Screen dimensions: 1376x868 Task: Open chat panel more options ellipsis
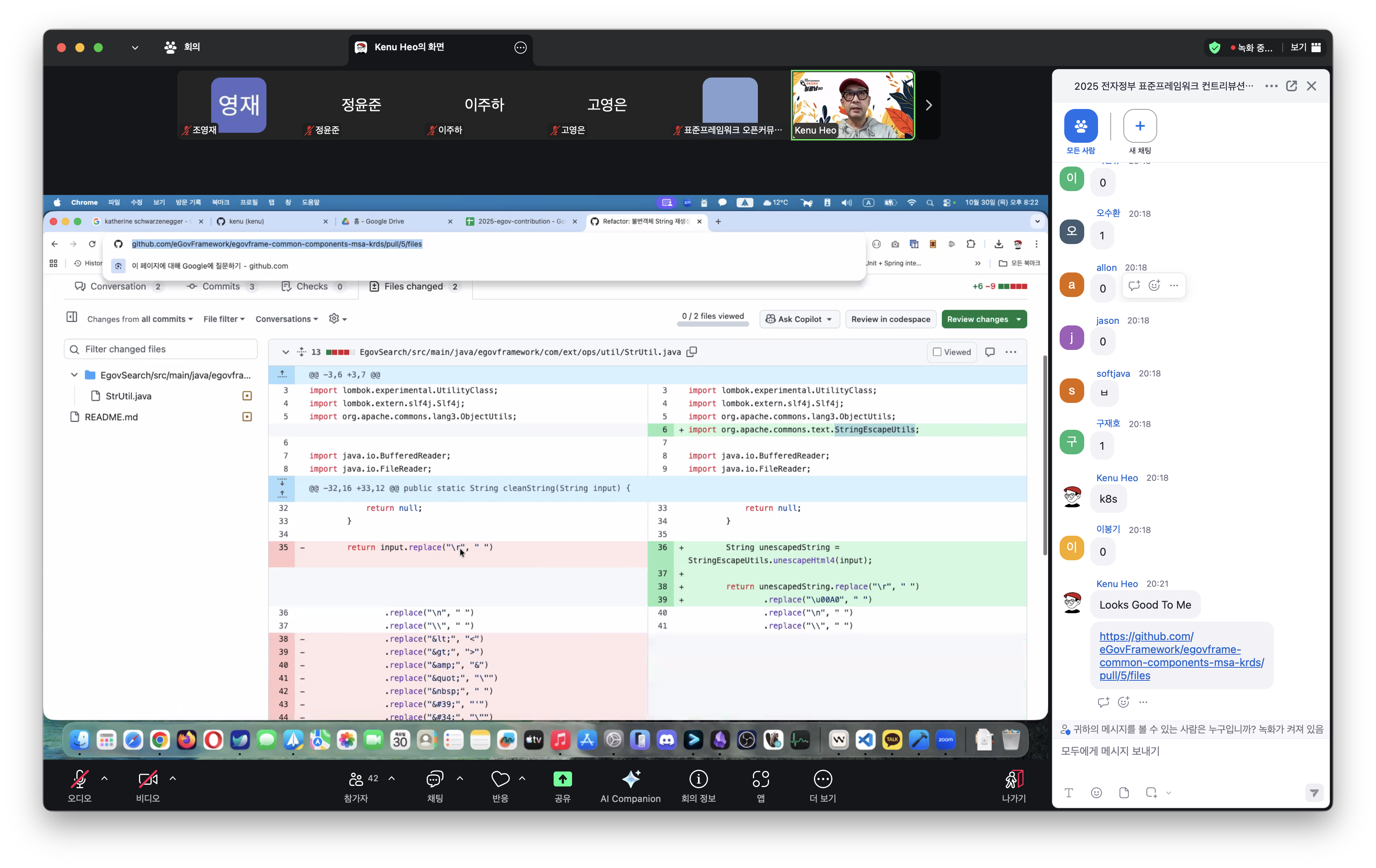pos(1272,86)
